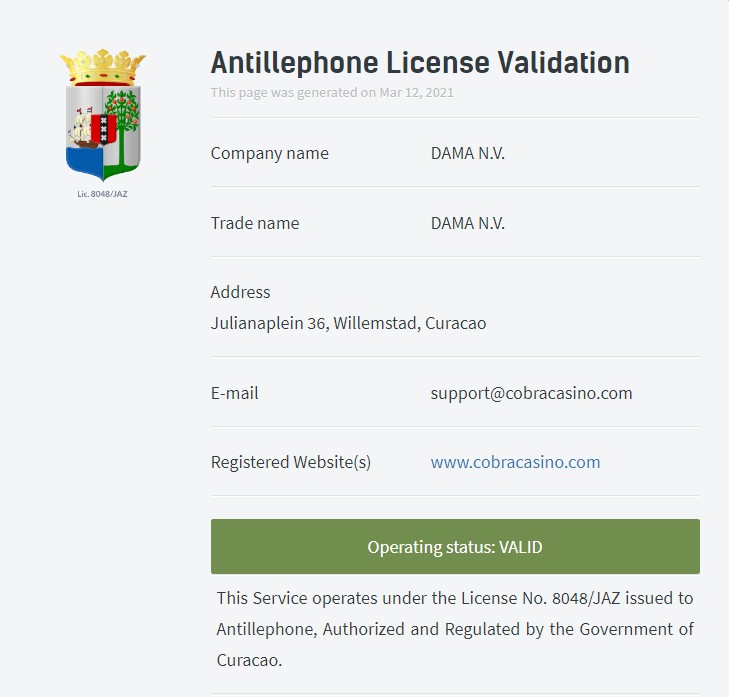Select the support@cobracasino.com email text
Screen dimensions: 729x697
pyautogui.click(x=531, y=393)
